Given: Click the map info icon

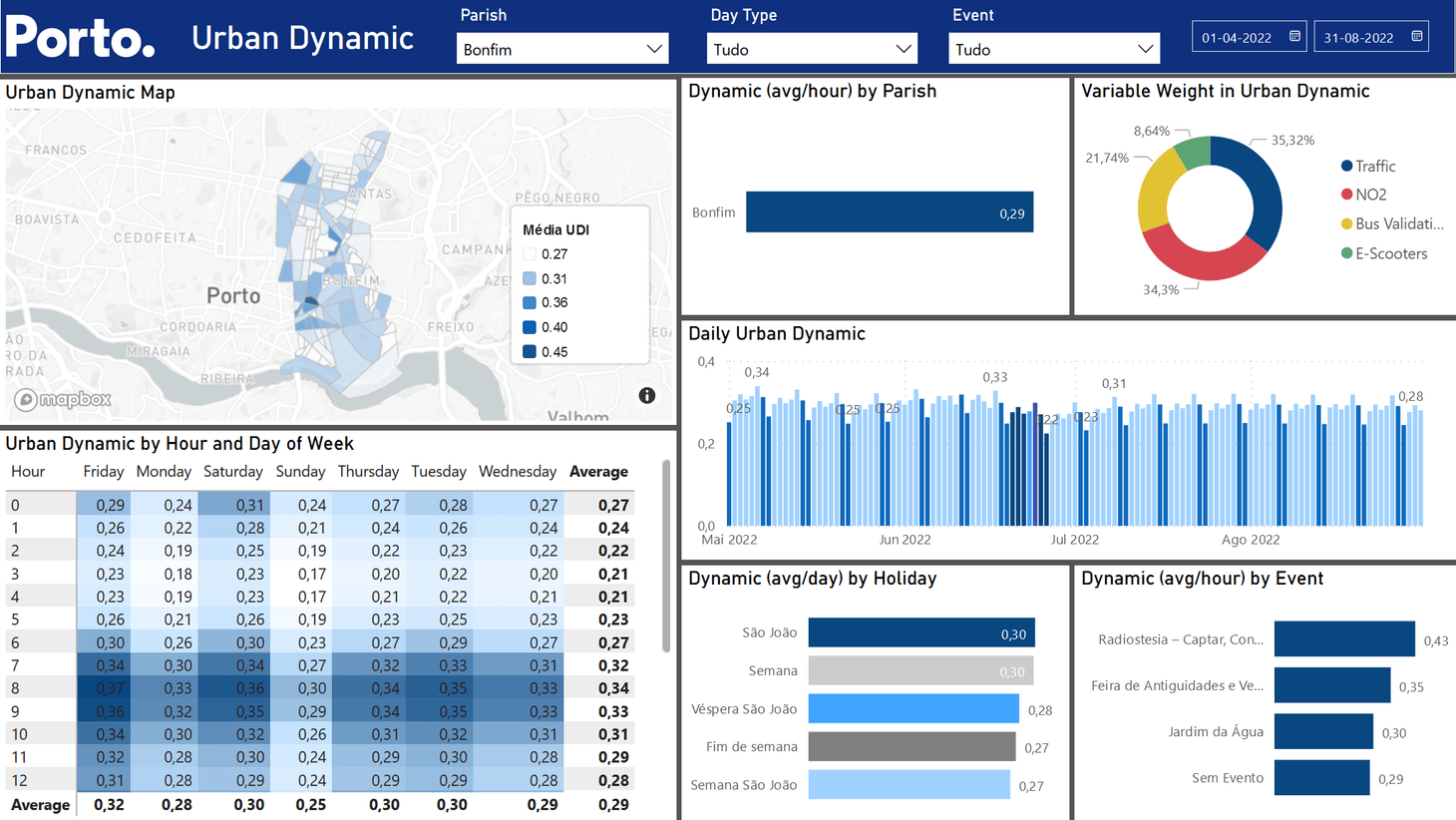Looking at the screenshot, I should (x=647, y=396).
